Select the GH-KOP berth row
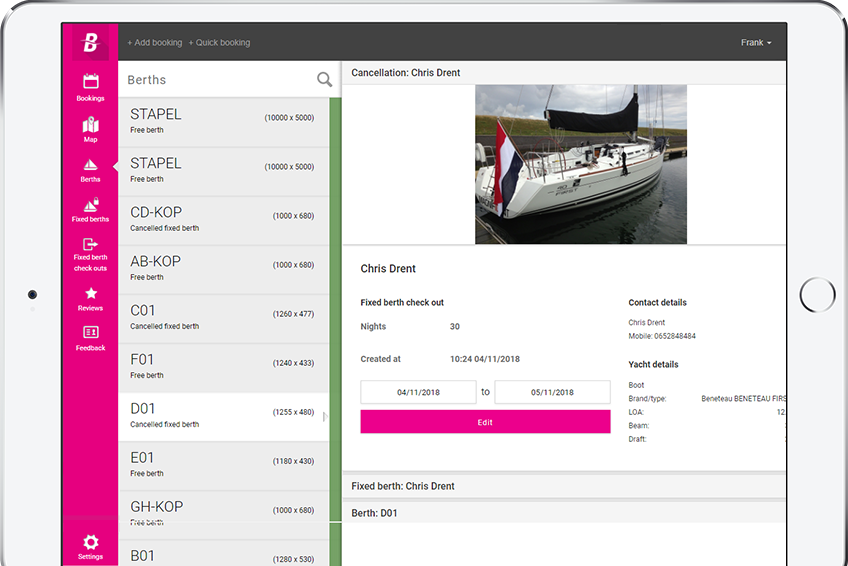This screenshot has height=566, width=848. (223, 515)
